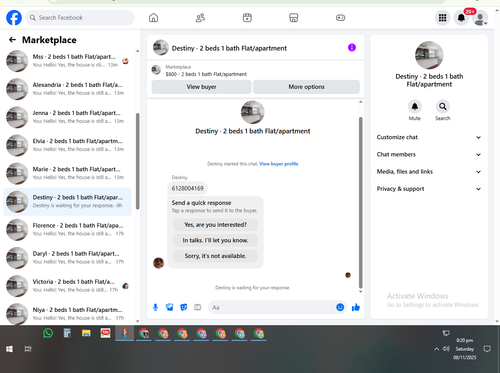This screenshot has height=373, width=500.
Task: Open the View buyer profile link
Action: 279,164
